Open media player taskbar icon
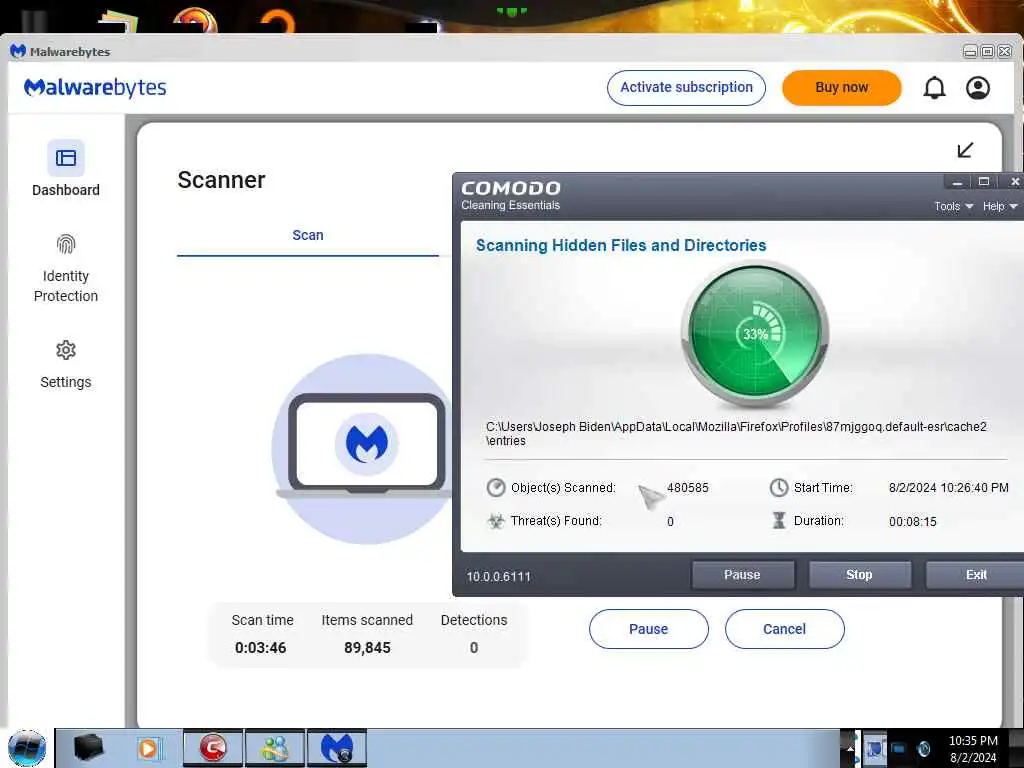Image resolution: width=1024 pixels, height=768 pixels. click(148, 748)
